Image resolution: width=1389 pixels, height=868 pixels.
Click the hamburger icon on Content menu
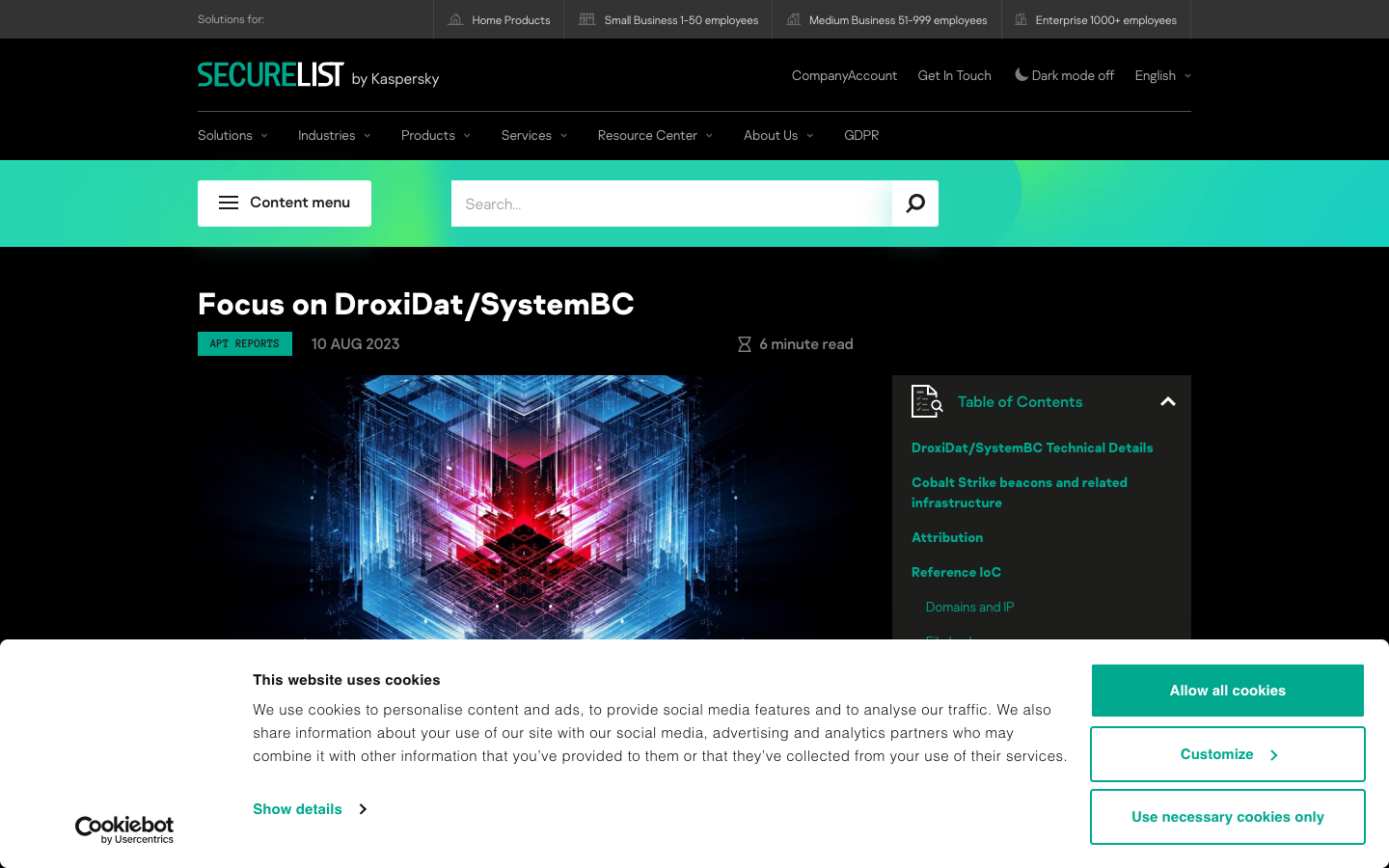(x=228, y=203)
